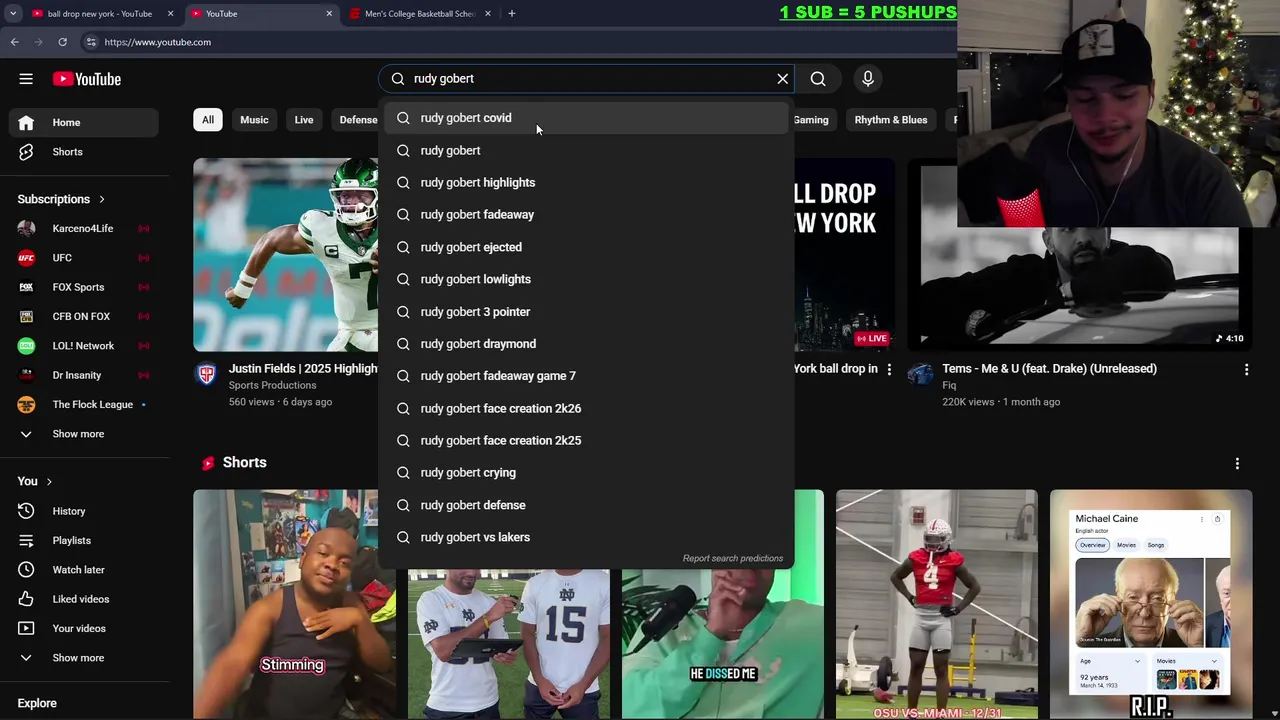Expand Show more under You section
1280x720 pixels.
pos(84,658)
